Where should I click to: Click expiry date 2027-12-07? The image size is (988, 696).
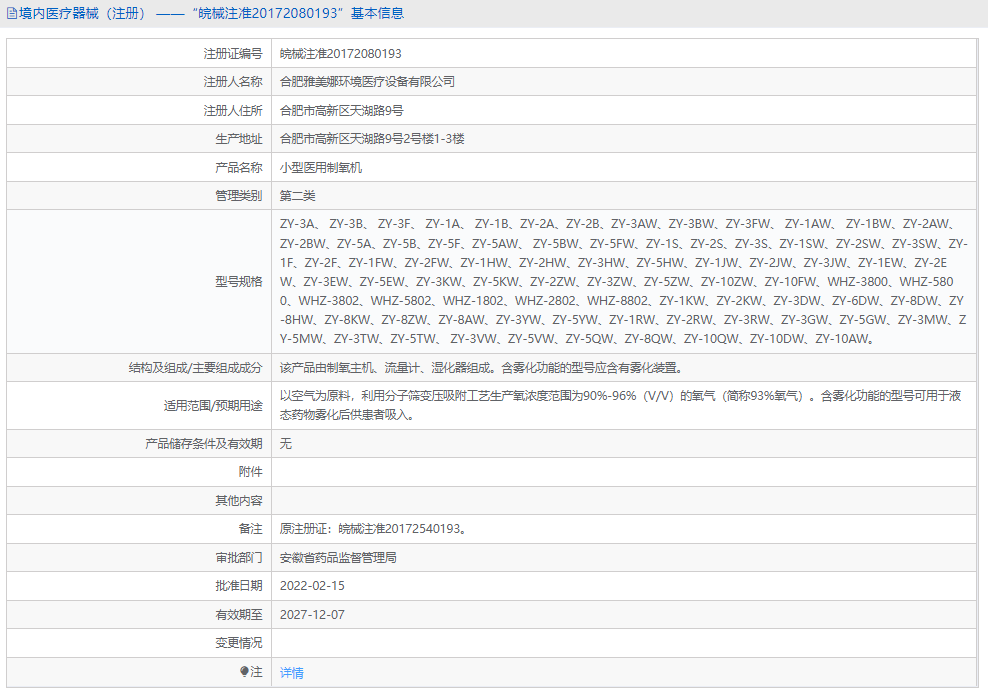pyautogui.click(x=312, y=615)
